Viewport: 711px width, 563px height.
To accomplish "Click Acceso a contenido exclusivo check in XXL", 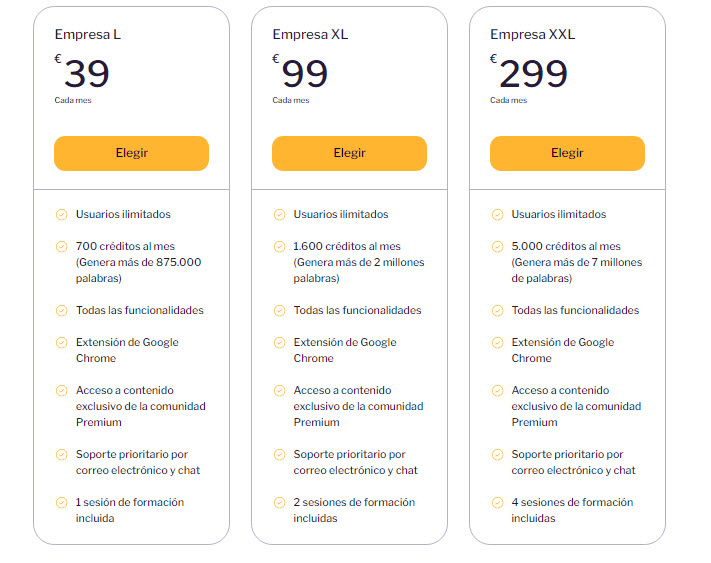I will [x=497, y=390].
